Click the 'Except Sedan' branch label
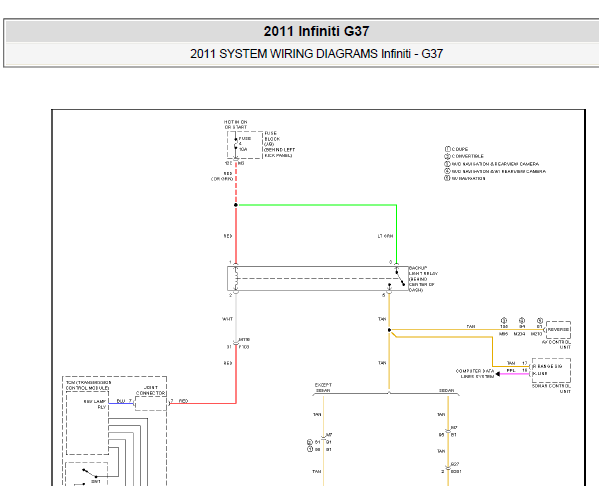This screenshot has width=599, height=486. (x=323, y=387)
